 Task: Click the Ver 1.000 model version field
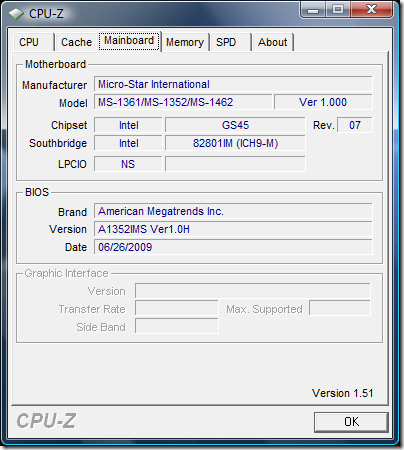click(x=323, y=102)
